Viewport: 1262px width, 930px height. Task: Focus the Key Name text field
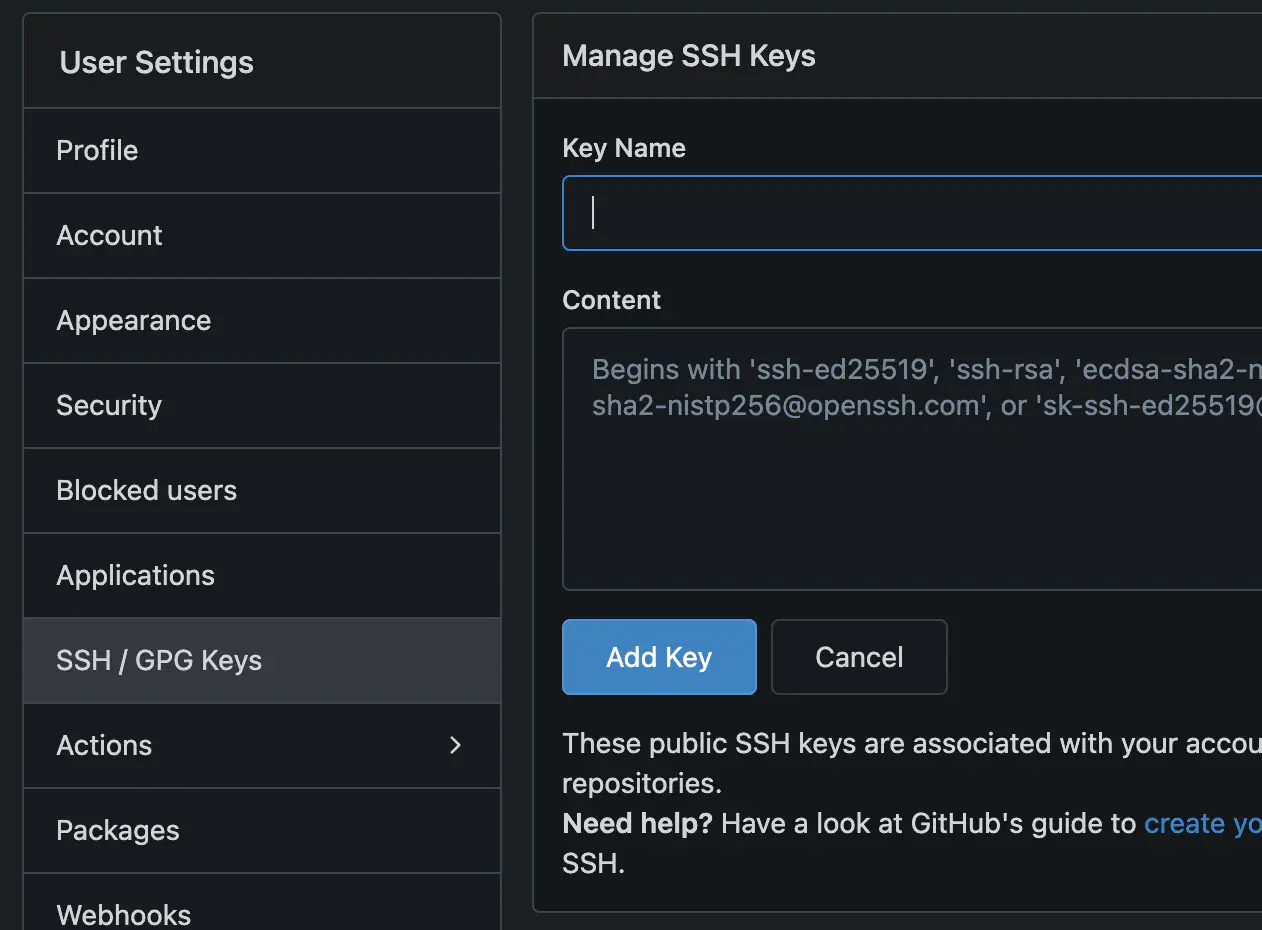(x=910, y=213)
